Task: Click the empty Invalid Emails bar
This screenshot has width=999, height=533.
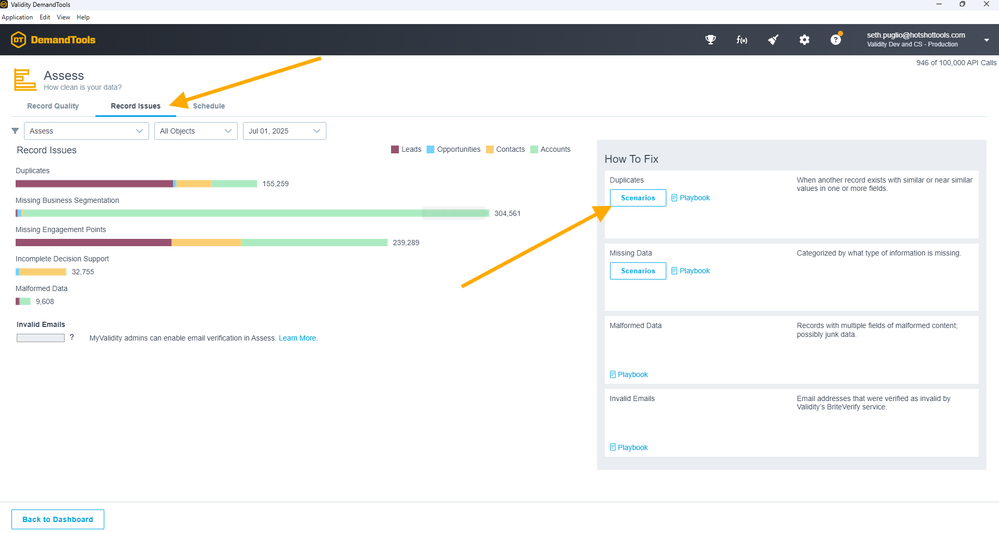Action: pyautogui.click(x=40, y=338)
